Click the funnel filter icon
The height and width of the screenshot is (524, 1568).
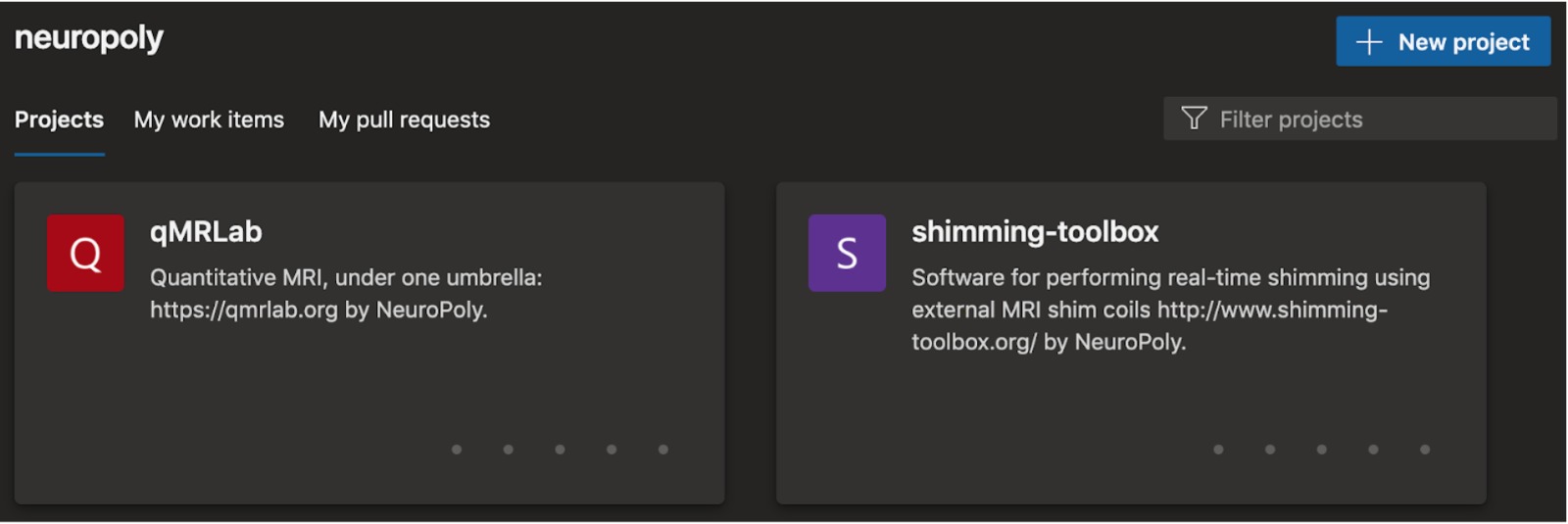click(1194, 119)
